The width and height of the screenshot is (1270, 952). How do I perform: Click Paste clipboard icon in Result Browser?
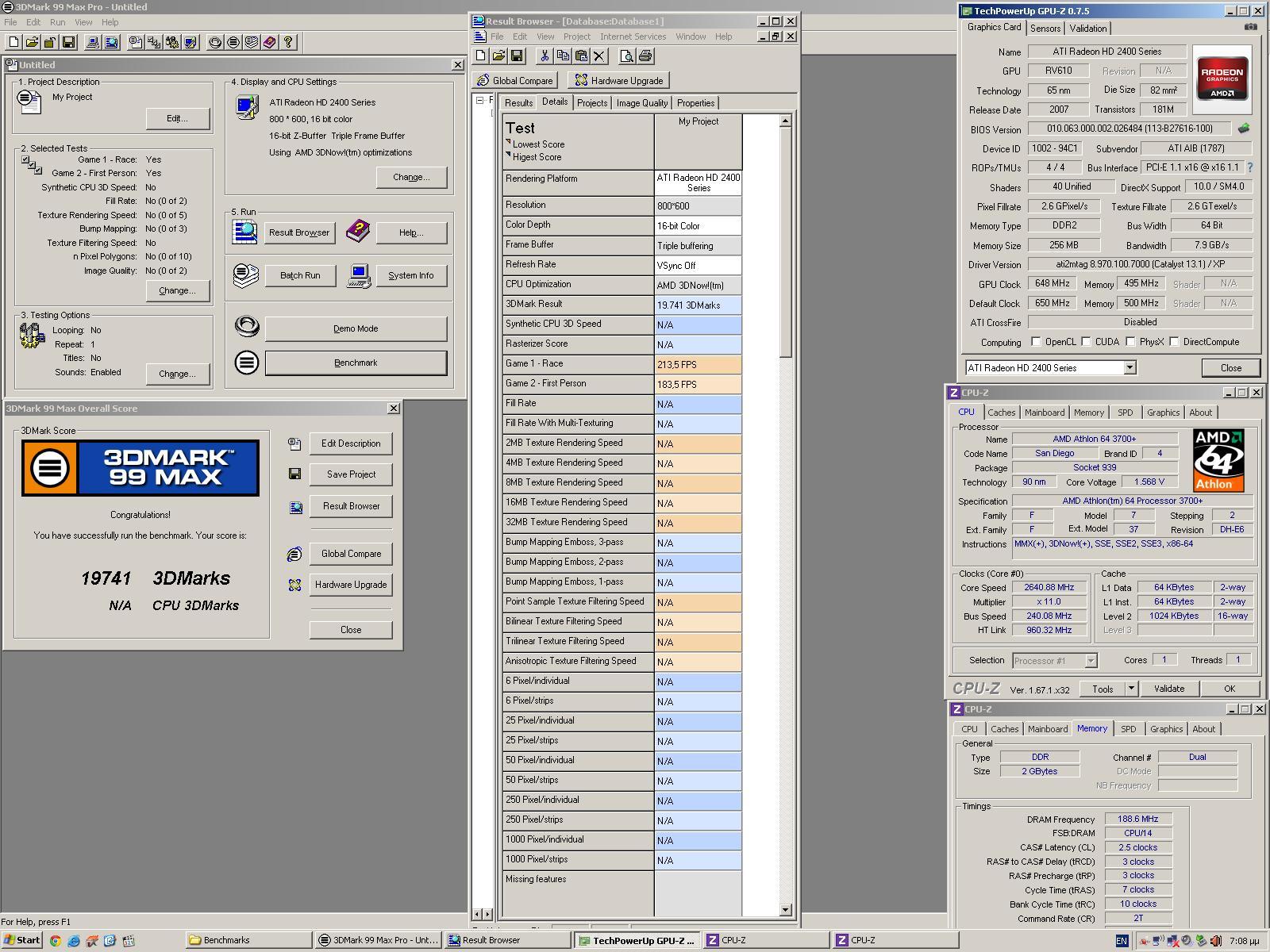pyautogui.click(x=581, y=56)
